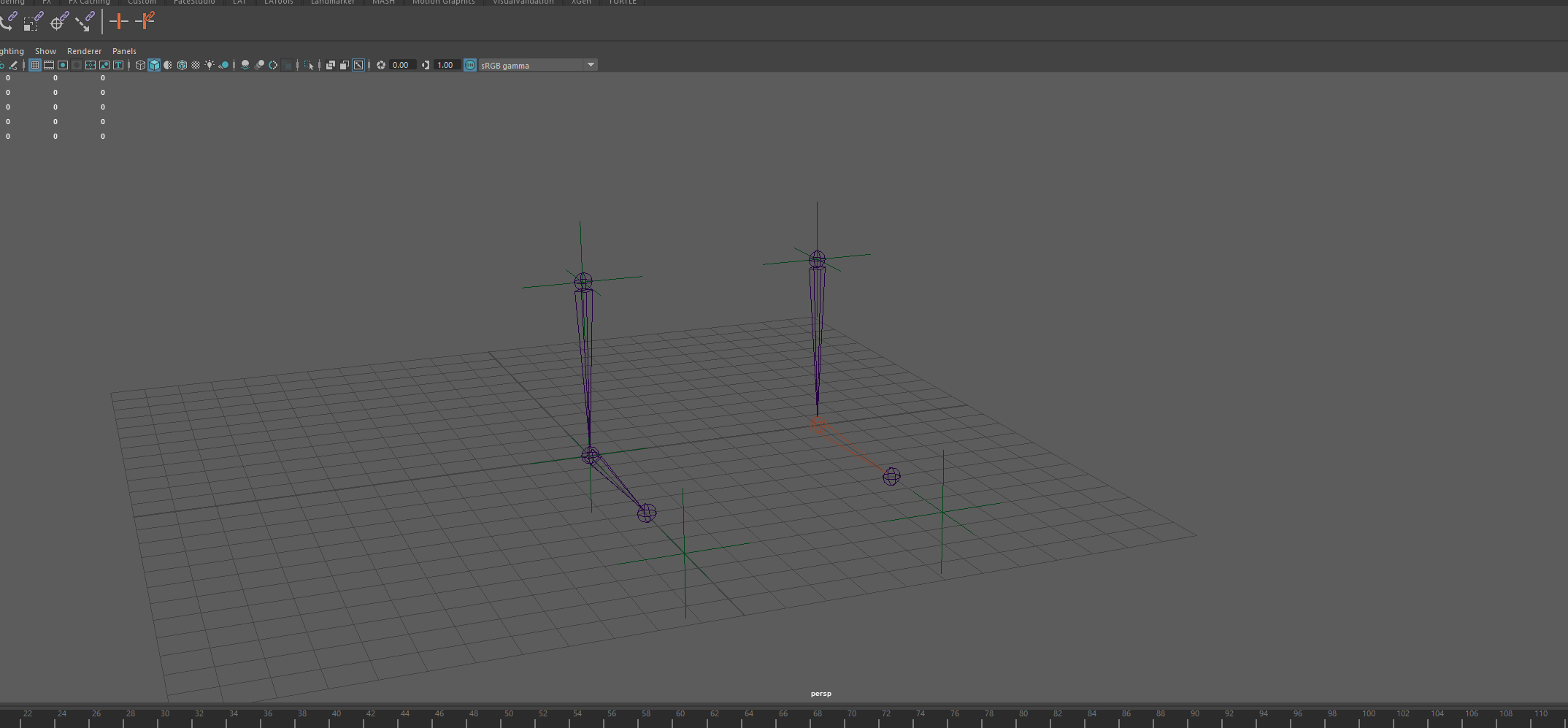Viewport: 1568px width, 728px height.
Task: Open the Renderer menu
Action: 84,51
